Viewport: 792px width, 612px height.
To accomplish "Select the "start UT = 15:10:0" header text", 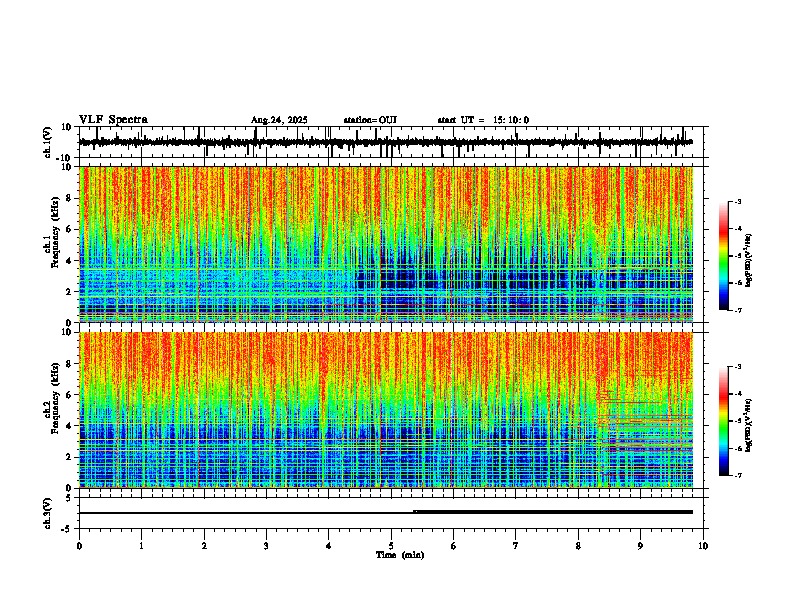I will tap(483, 120).
